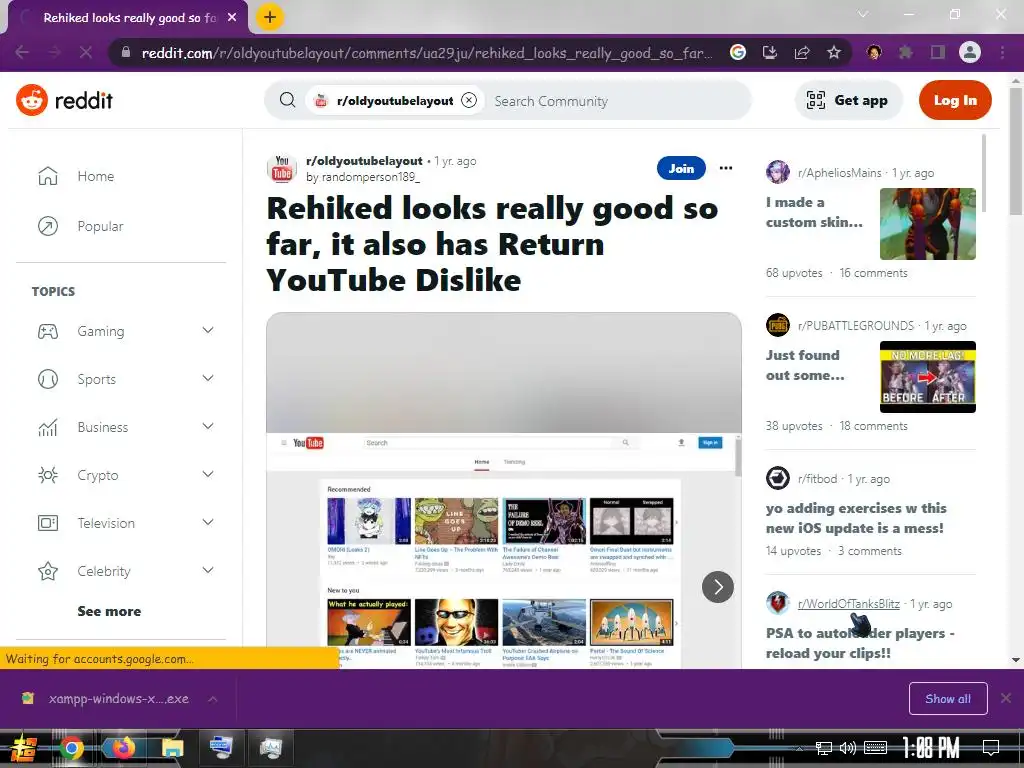1024x768 pixels.
Task: Click the search magnifier icon
Action: coord(287,100)
